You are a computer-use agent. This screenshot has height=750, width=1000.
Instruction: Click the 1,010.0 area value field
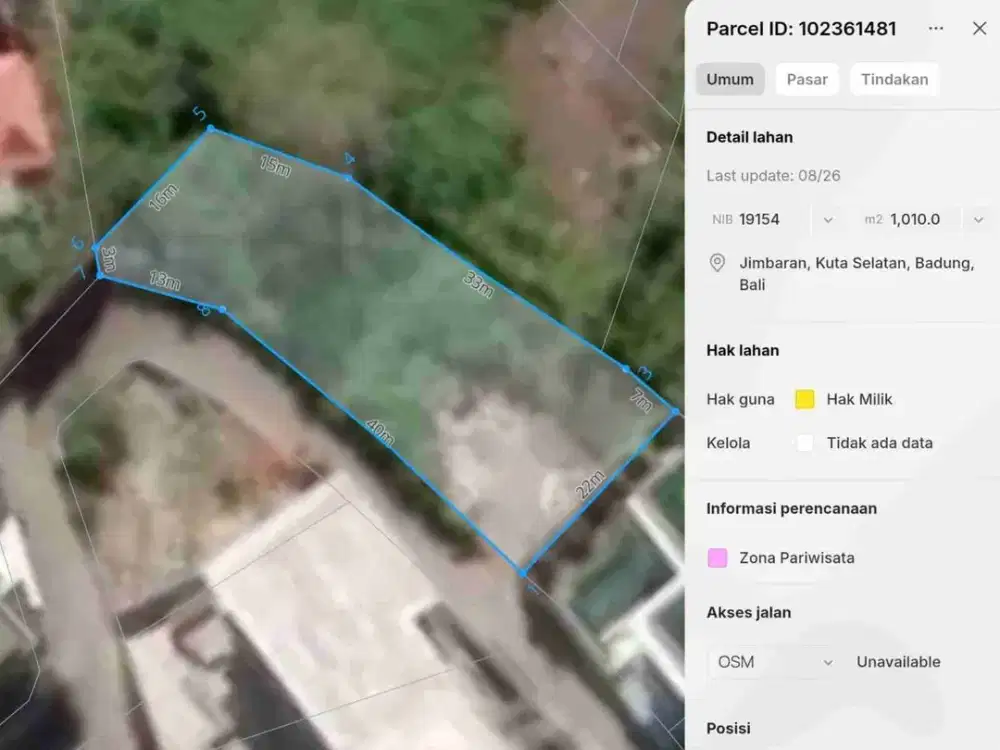[915, 219]
